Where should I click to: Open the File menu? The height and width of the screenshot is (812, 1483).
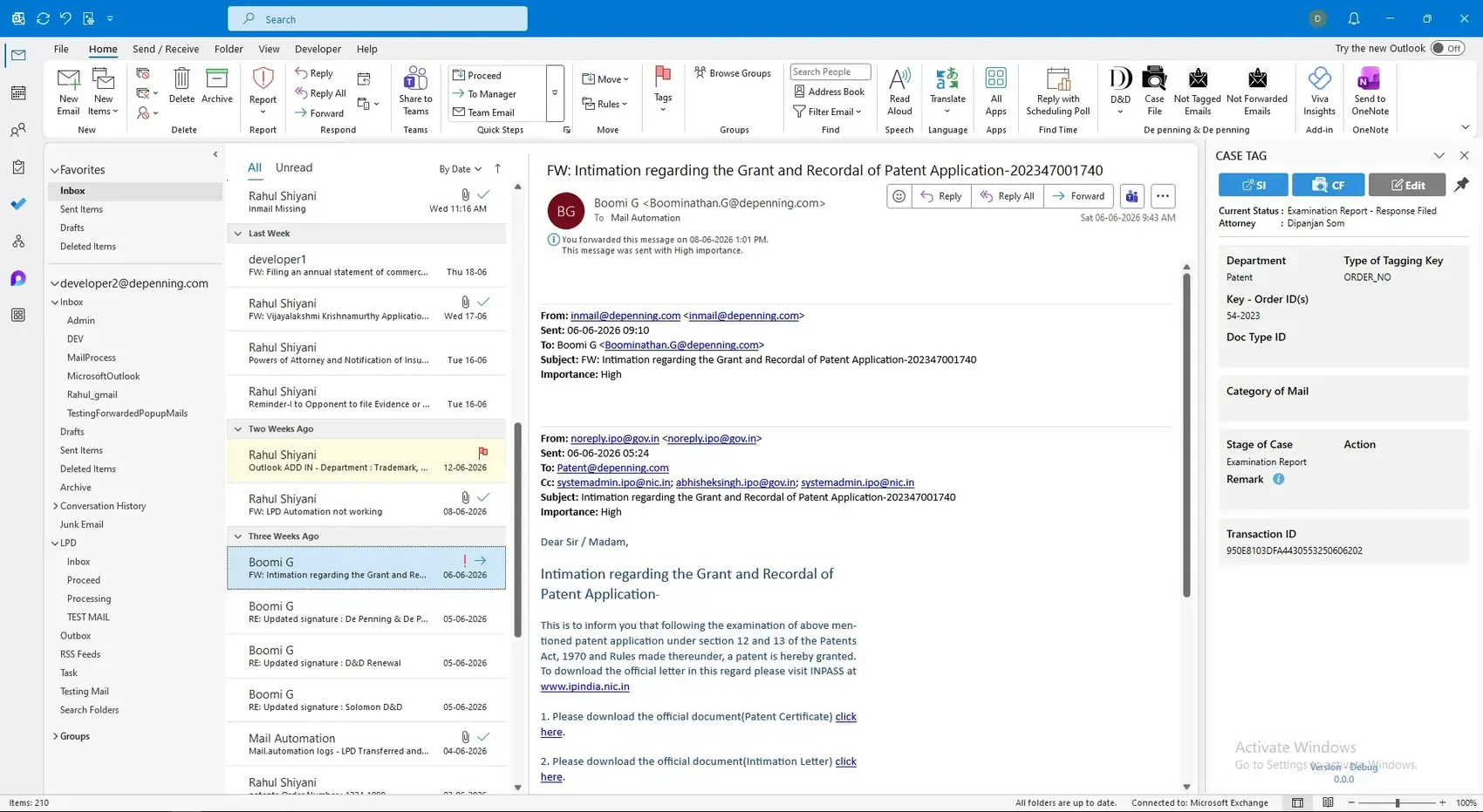coord(61,49)
